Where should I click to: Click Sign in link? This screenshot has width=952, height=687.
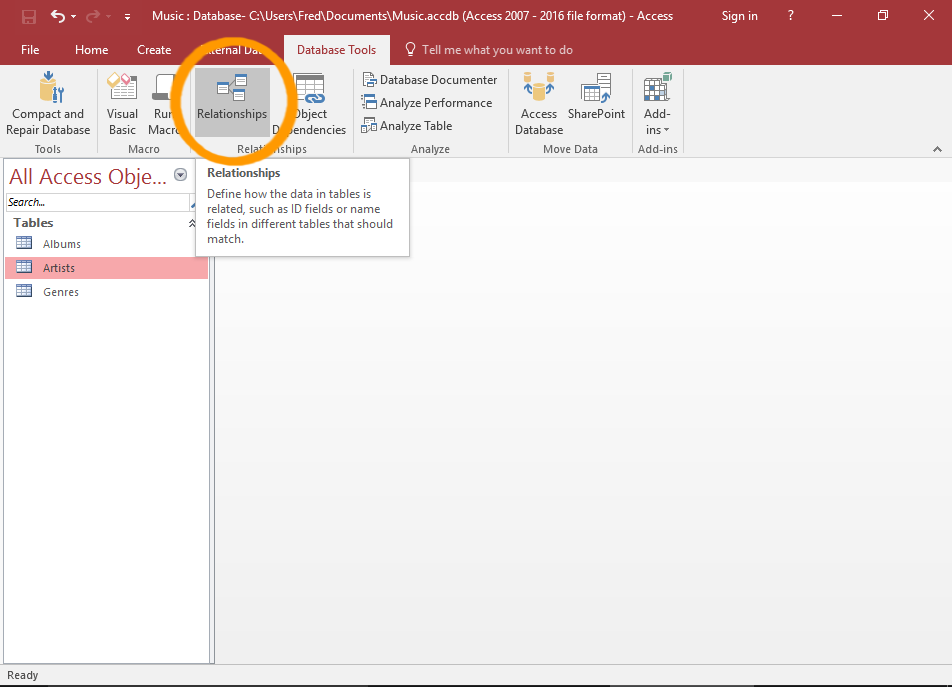click(739, 16)
